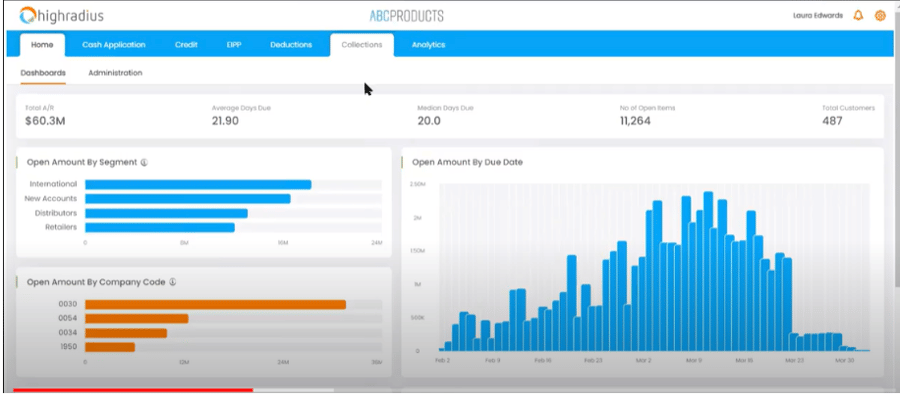Image resolution: width=900 pixels, height=398 pixels.
Task: Click info icon beside Open Amount By Company Code
Action: pyautogui.click(x=172, y=282)
